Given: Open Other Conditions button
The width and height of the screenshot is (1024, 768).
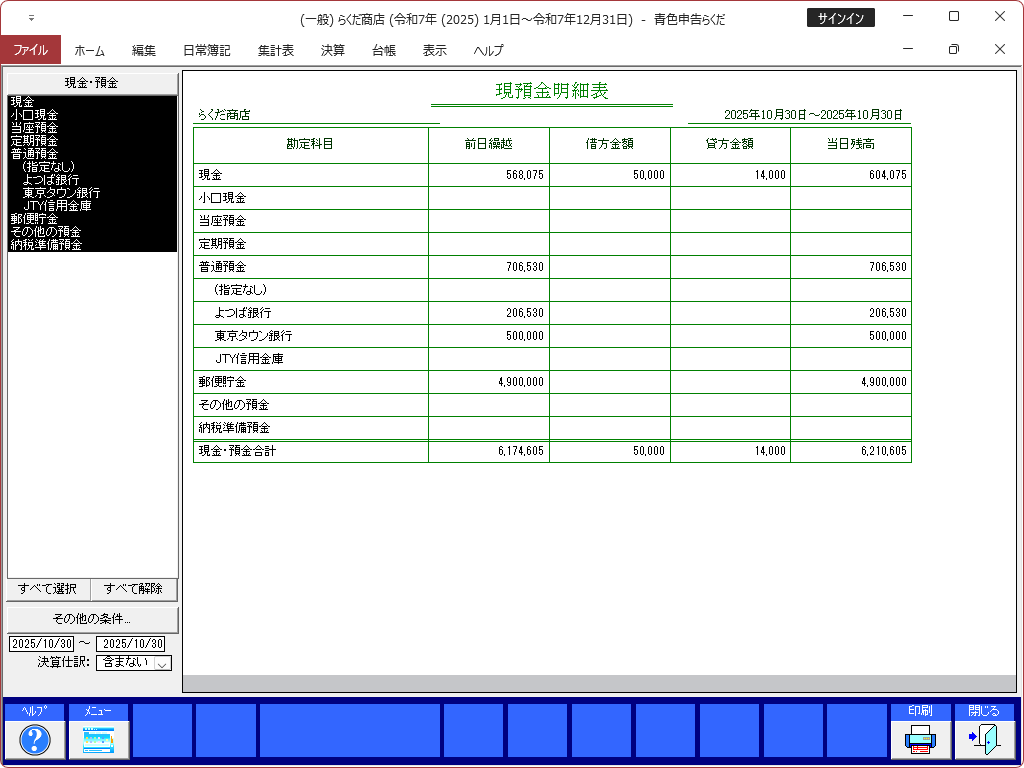Looking at the screenshot, I should point(92,619).
